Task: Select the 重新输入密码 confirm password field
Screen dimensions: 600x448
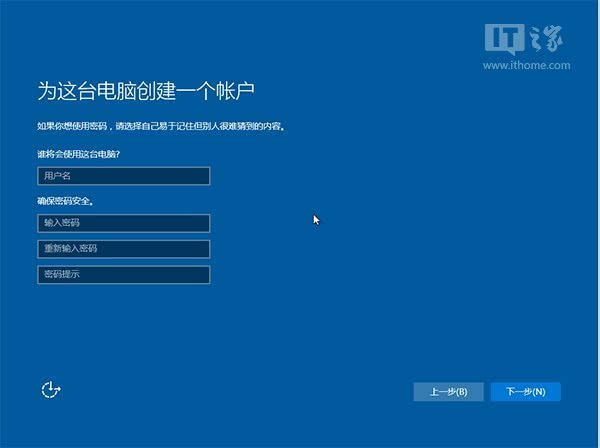Action: coord(124,248)
